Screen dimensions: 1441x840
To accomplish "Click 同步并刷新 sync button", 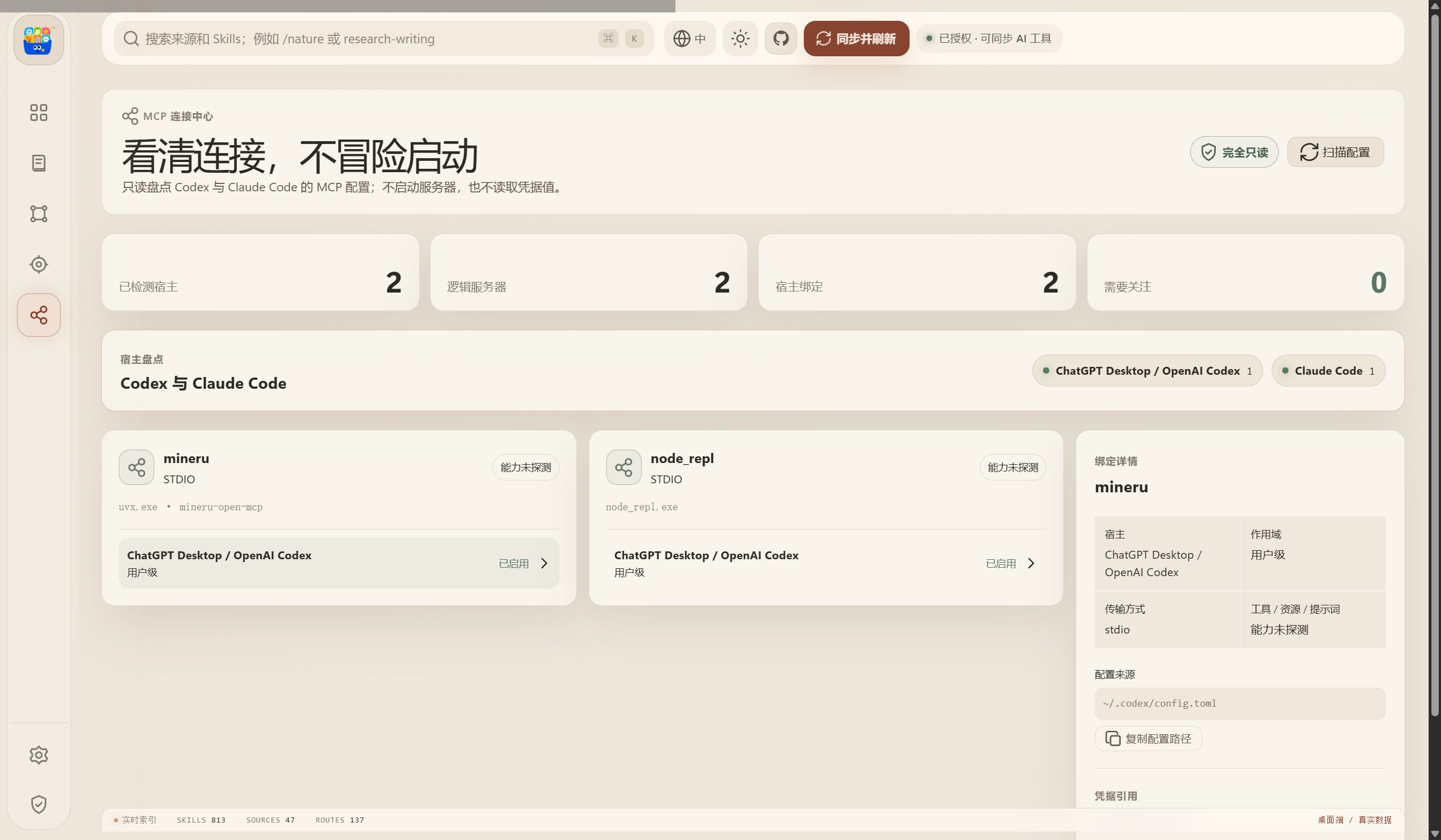I will tap(856, 38).
